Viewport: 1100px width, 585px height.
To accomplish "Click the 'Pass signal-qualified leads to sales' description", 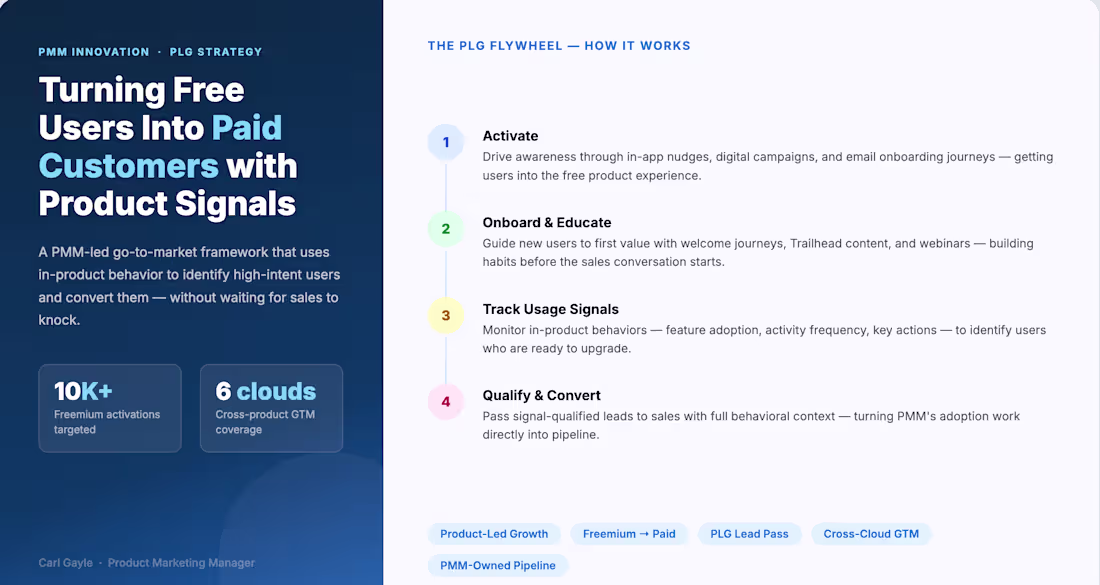I will [x=751, y=425].
